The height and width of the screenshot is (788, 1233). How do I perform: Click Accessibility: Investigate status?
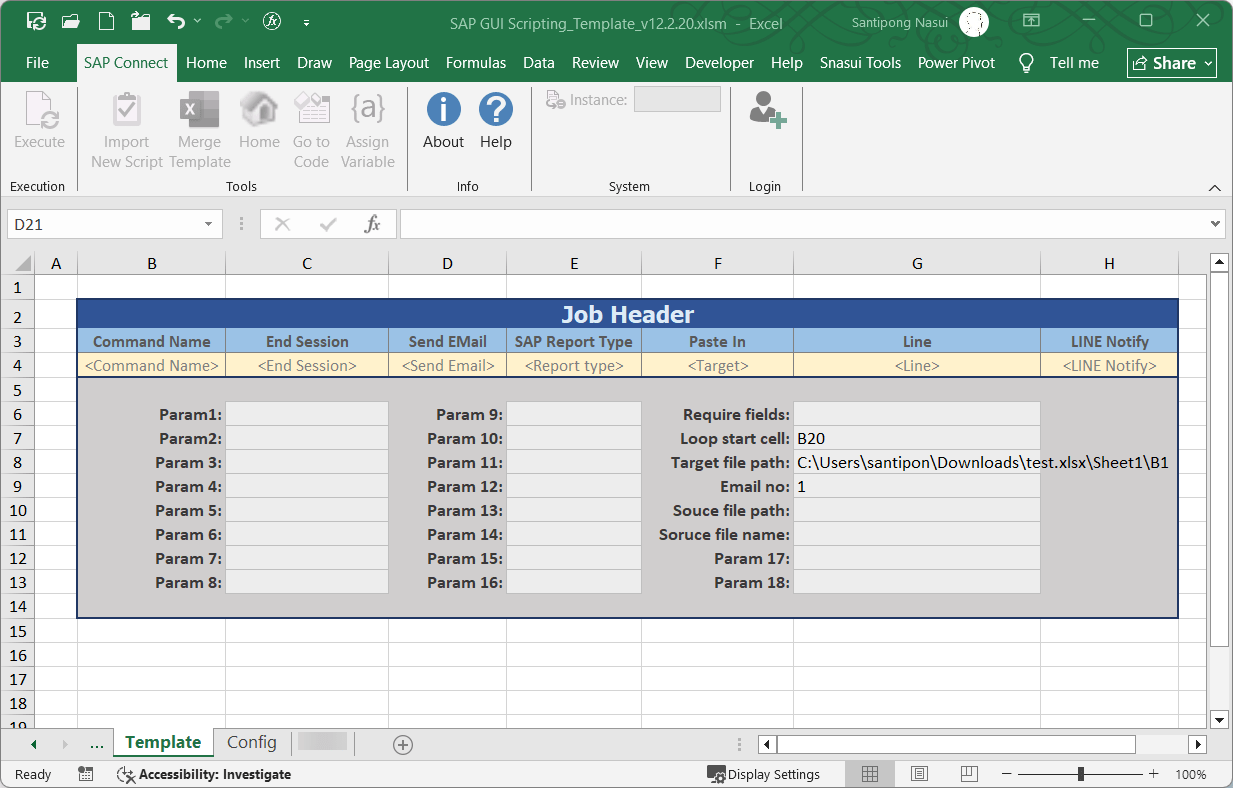click(x=204, y=774)
